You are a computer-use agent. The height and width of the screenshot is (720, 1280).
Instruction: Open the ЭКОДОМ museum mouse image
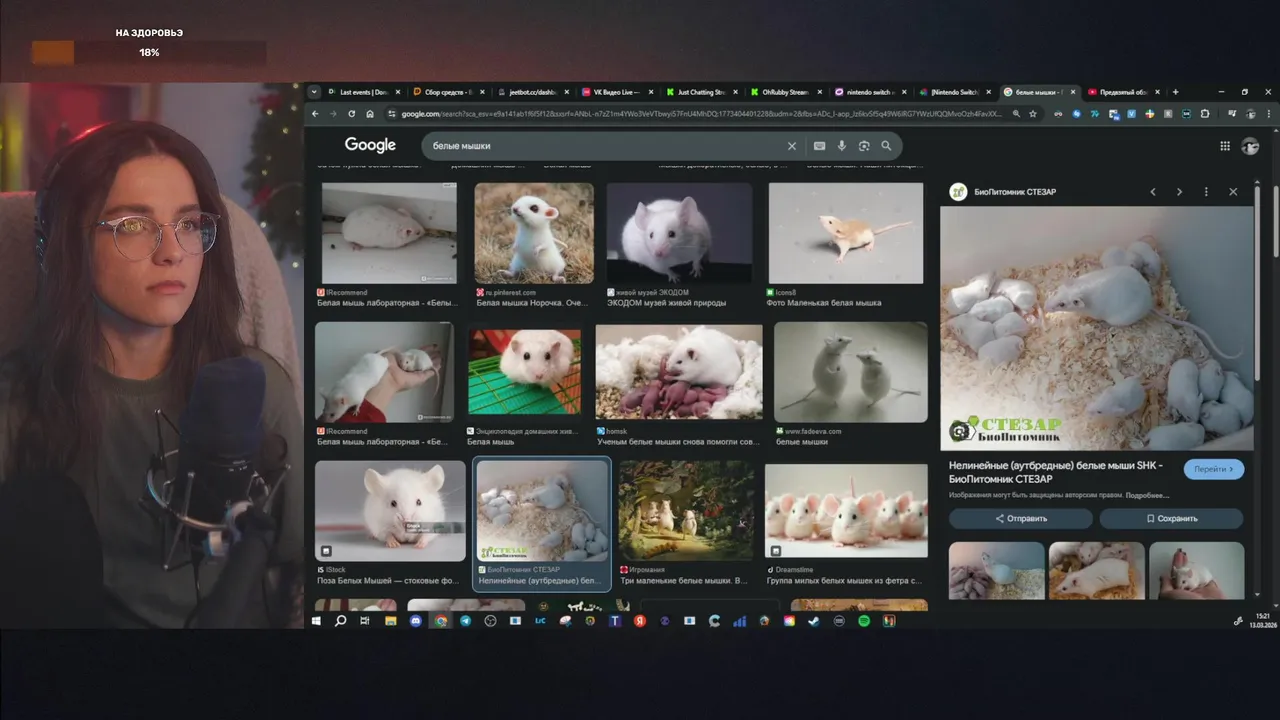tap(679, 233)
